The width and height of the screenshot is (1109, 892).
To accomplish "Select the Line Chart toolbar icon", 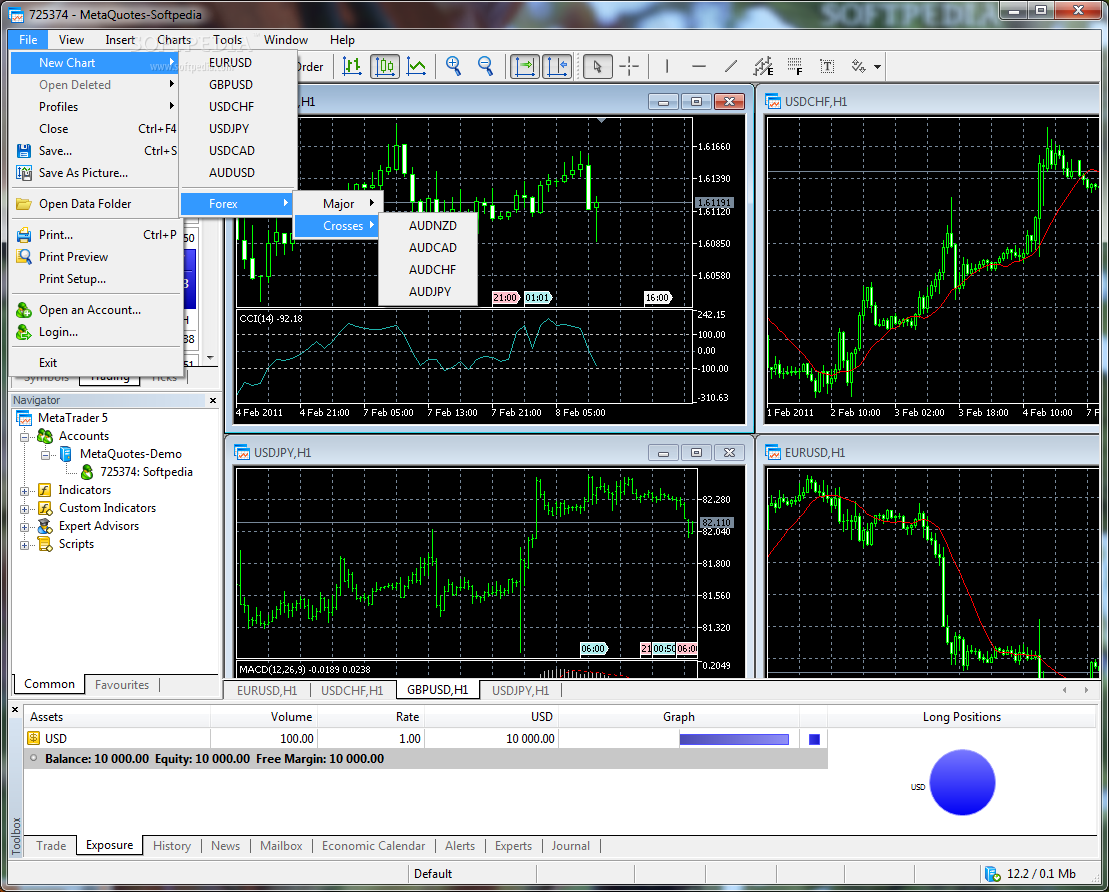I will (x=417, y=66).
